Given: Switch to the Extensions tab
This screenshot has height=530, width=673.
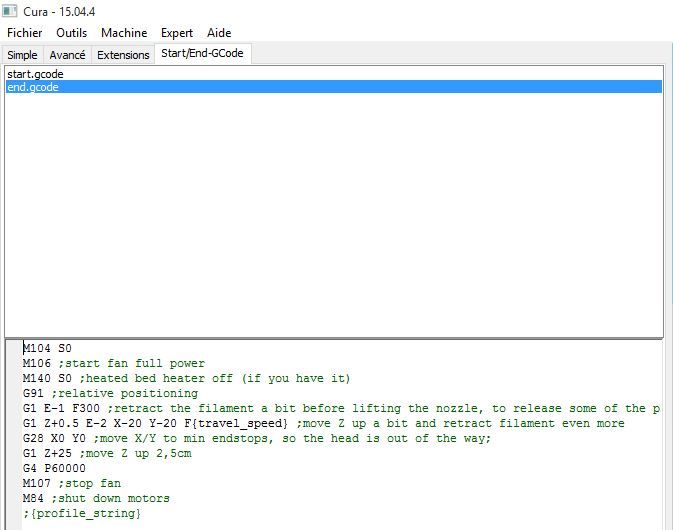Looking at the screenshot, I should pos(123,55).
